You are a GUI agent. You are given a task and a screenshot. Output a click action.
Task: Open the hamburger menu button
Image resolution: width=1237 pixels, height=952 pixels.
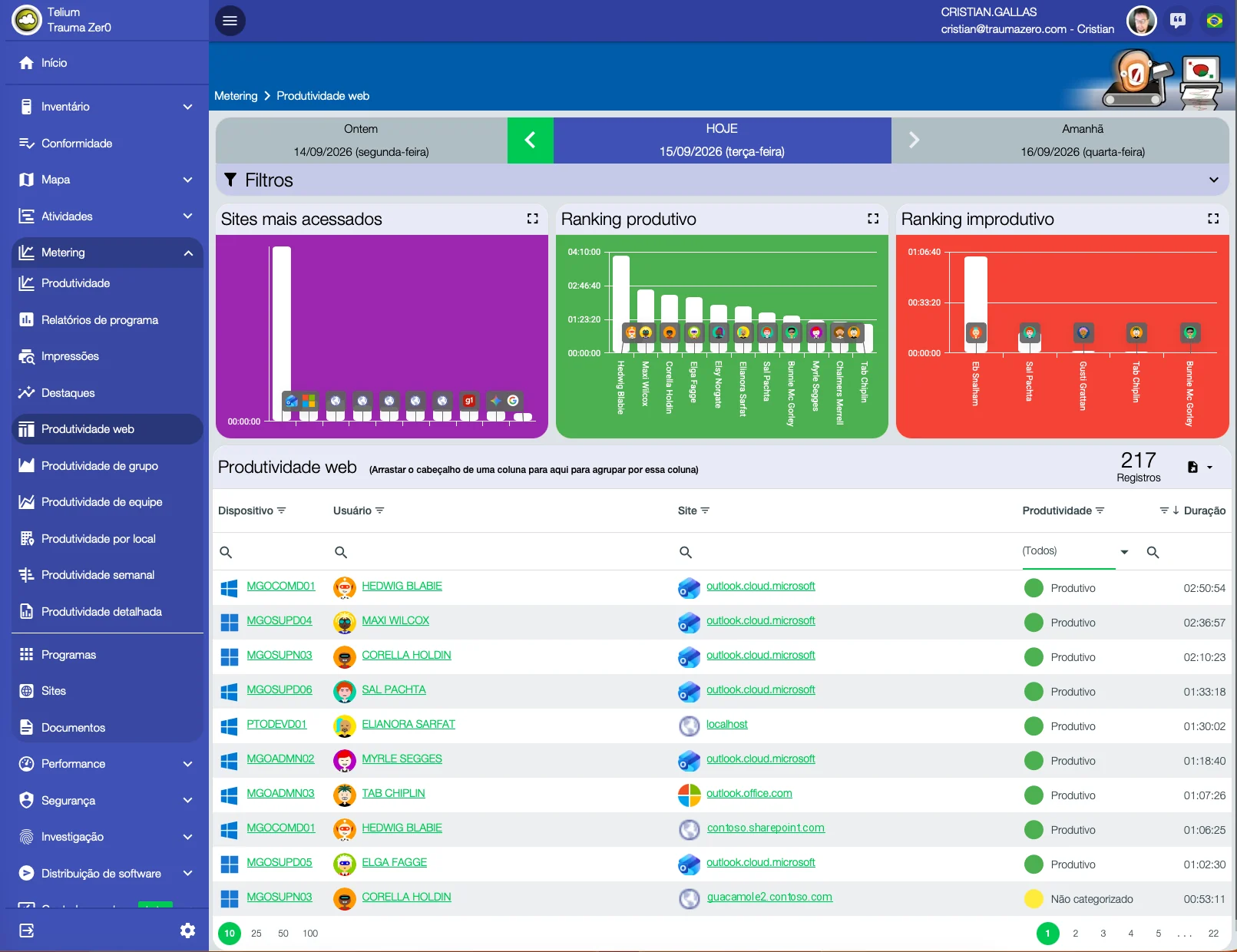point(230,21)
